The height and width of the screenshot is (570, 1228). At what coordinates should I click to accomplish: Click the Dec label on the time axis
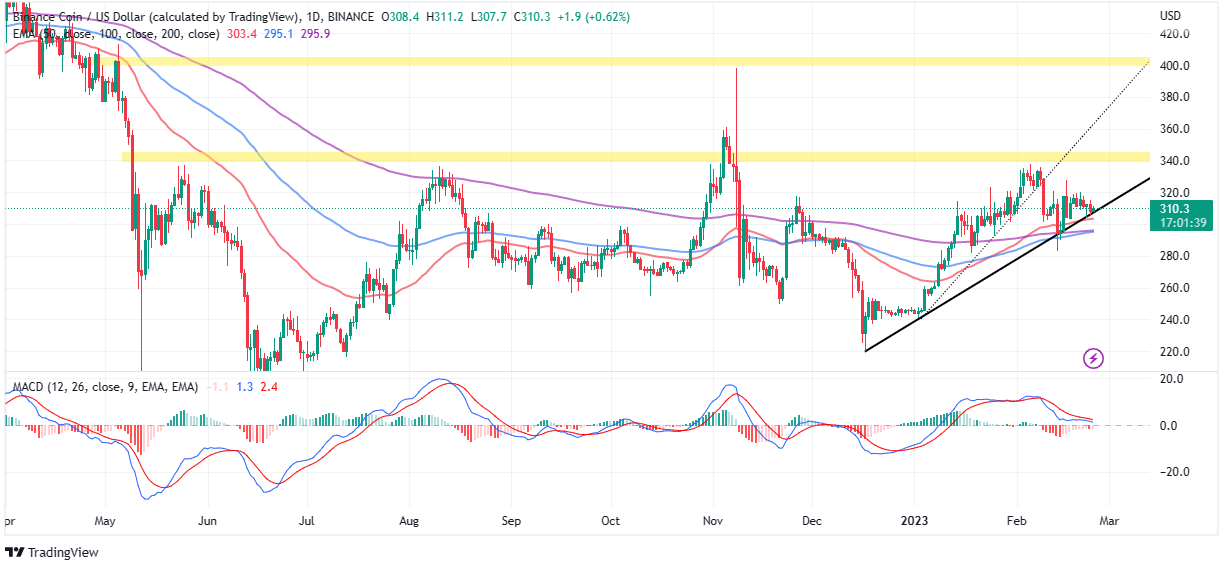point(812,521)
